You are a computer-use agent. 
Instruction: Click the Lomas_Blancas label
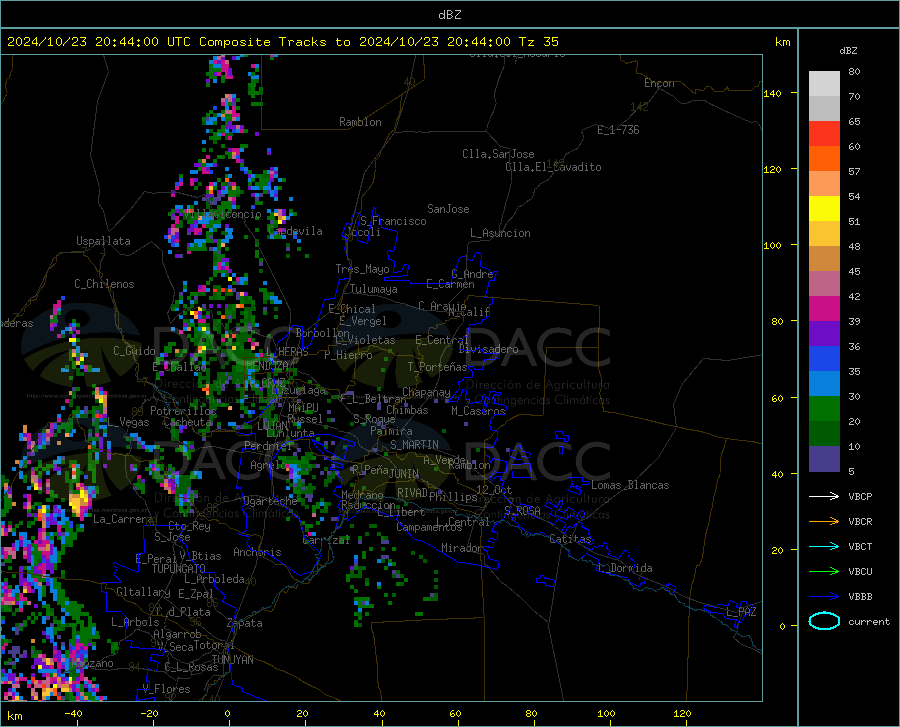point(630,485)
